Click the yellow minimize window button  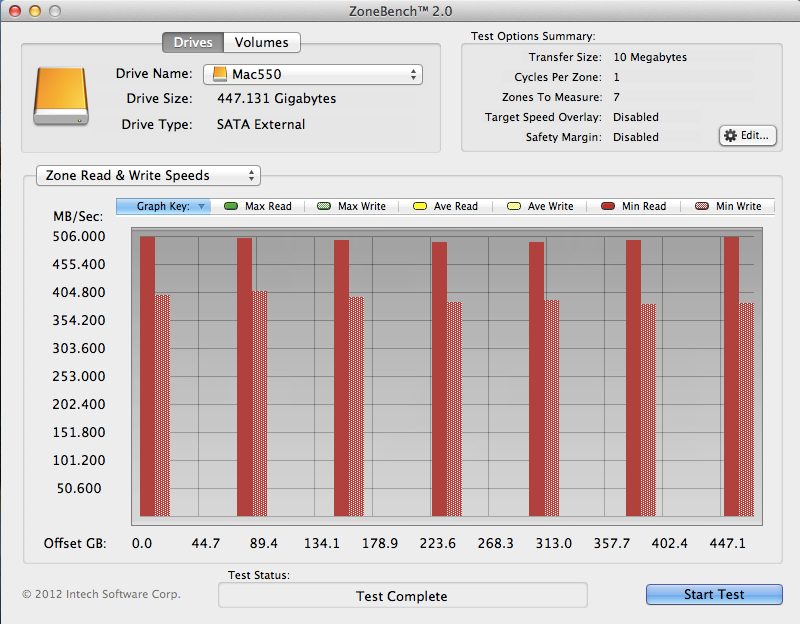35,11
